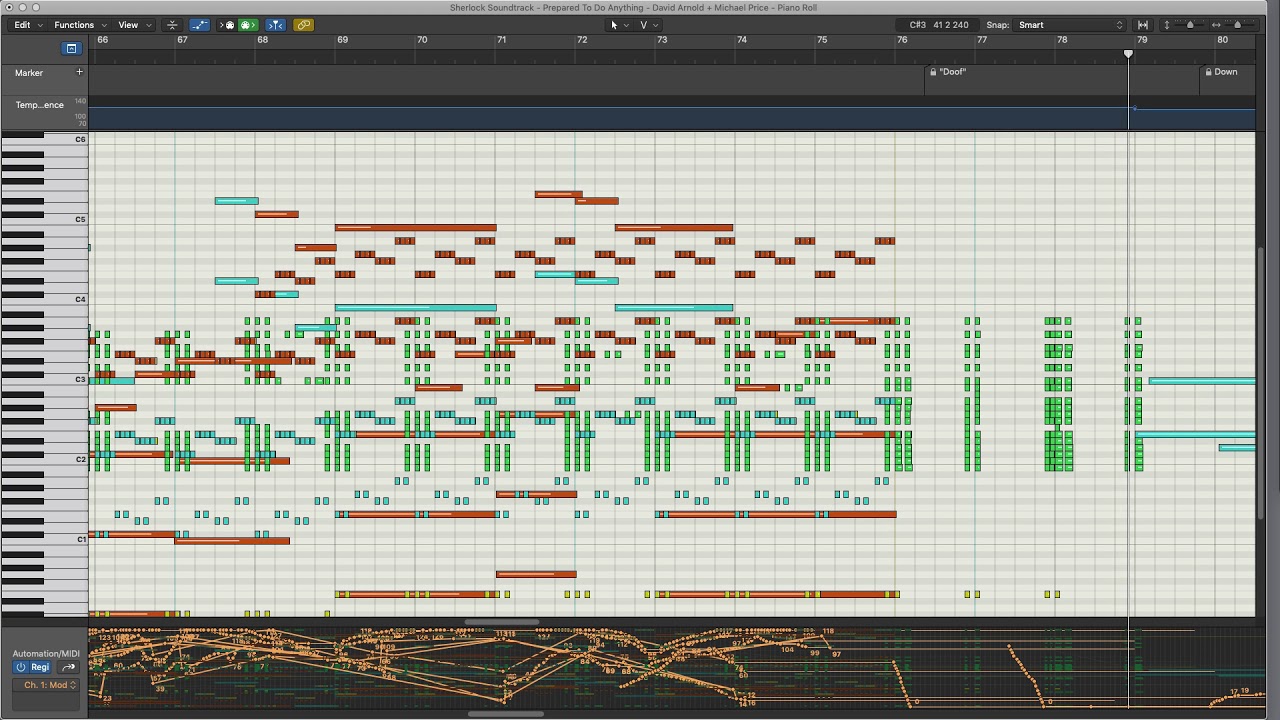The height and width of the screenshot is (720, 1280).
Task: Click the playhead handle in the ruler
Action: click(x=1128, y=54)
